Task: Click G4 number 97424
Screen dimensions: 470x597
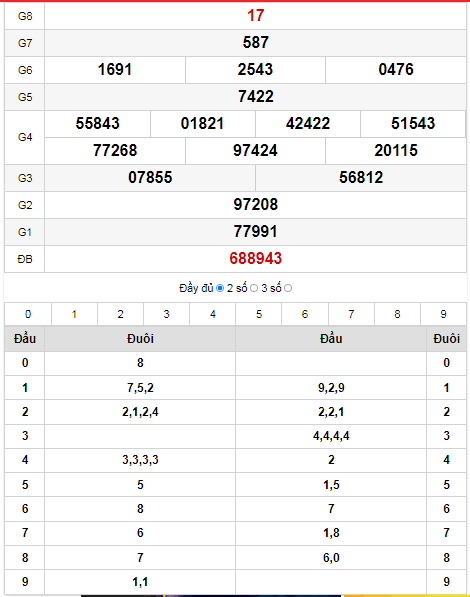Action: [255, 150]
